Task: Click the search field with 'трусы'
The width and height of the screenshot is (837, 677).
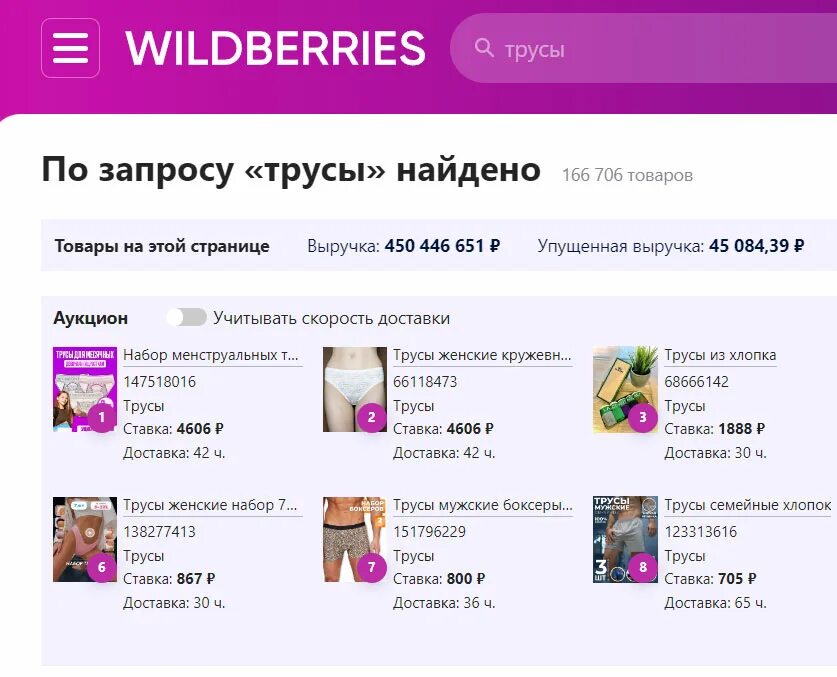Action: point(643,48)
